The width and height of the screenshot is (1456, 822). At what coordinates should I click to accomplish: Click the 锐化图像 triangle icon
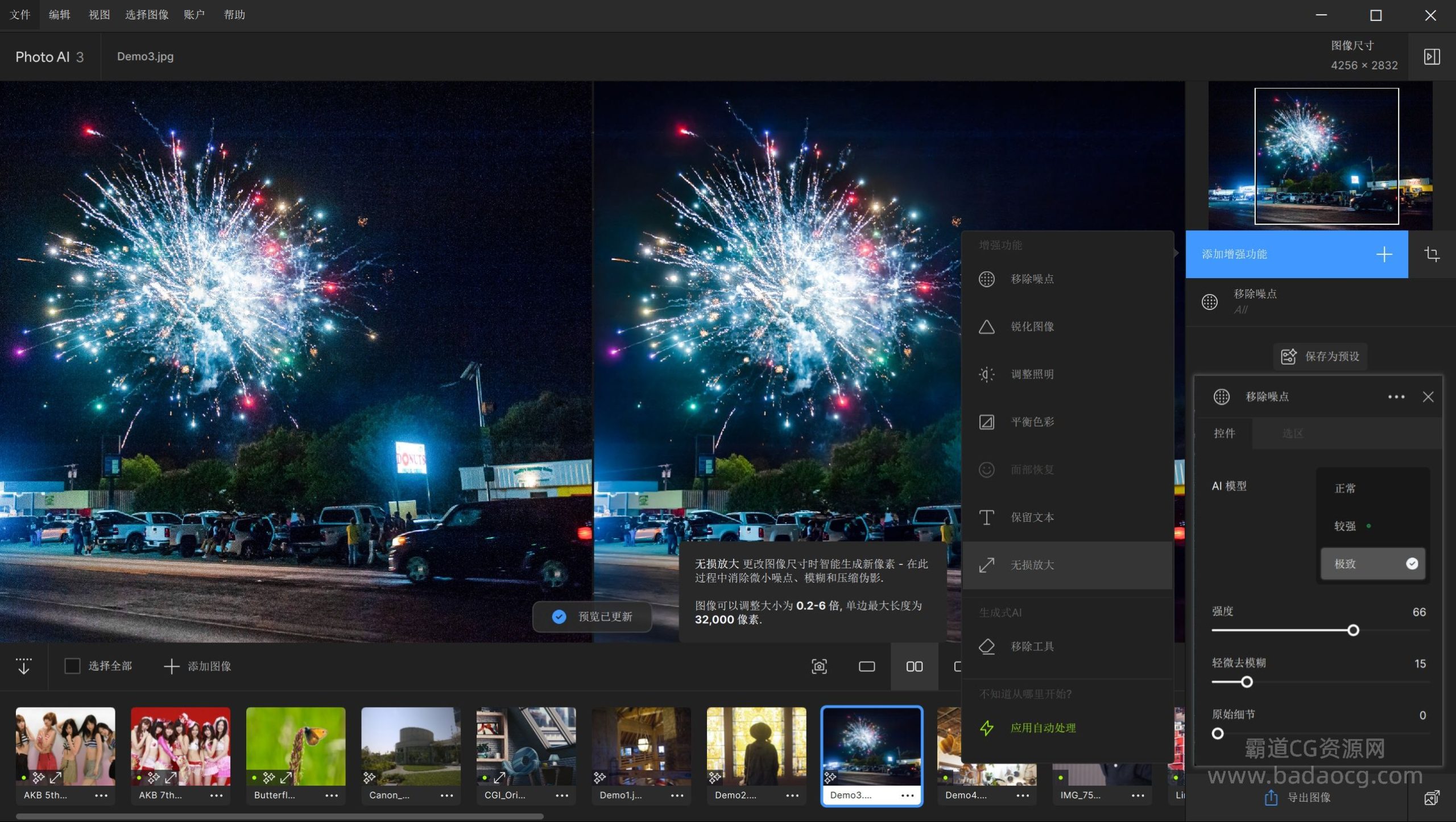[987, 327]
